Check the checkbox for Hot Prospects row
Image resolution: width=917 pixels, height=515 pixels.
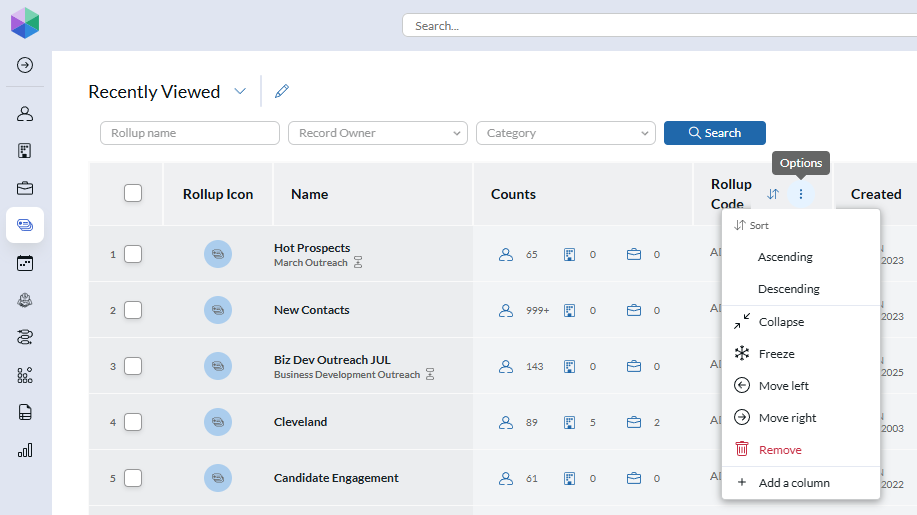click(x=133, y=254)
